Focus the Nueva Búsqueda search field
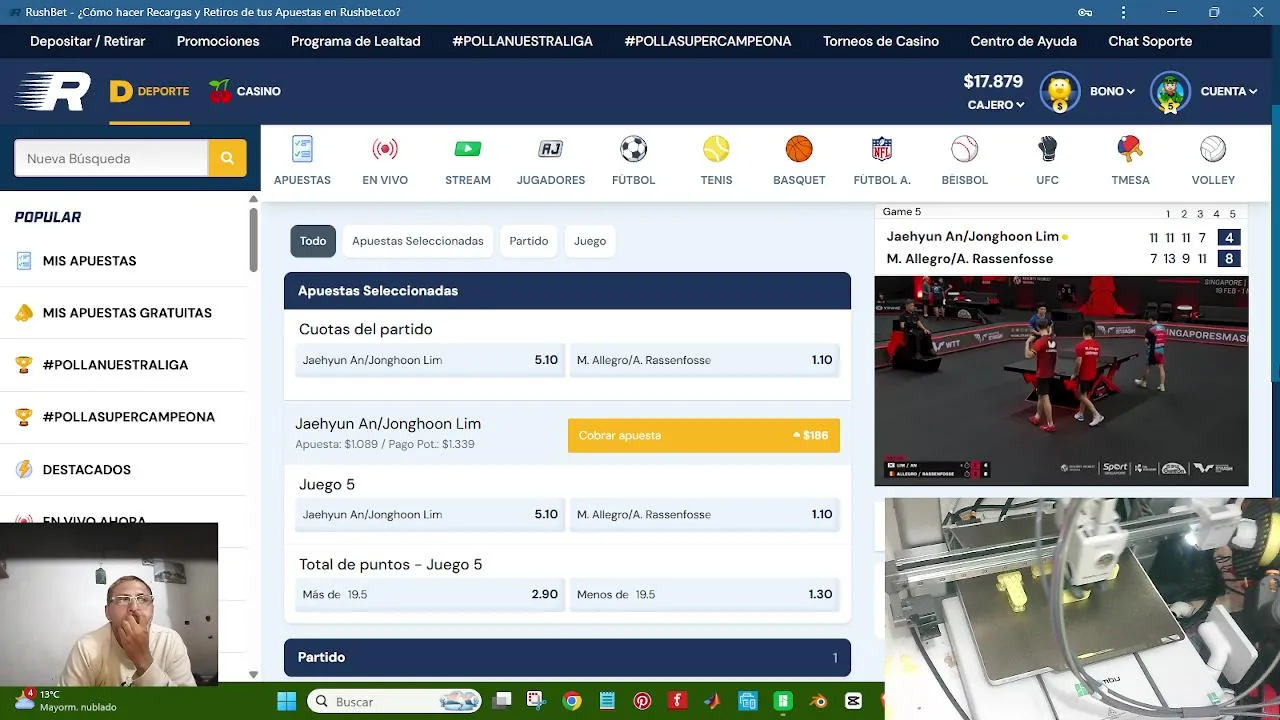This screenshot has width=1280, height=720. coord(111,158)
